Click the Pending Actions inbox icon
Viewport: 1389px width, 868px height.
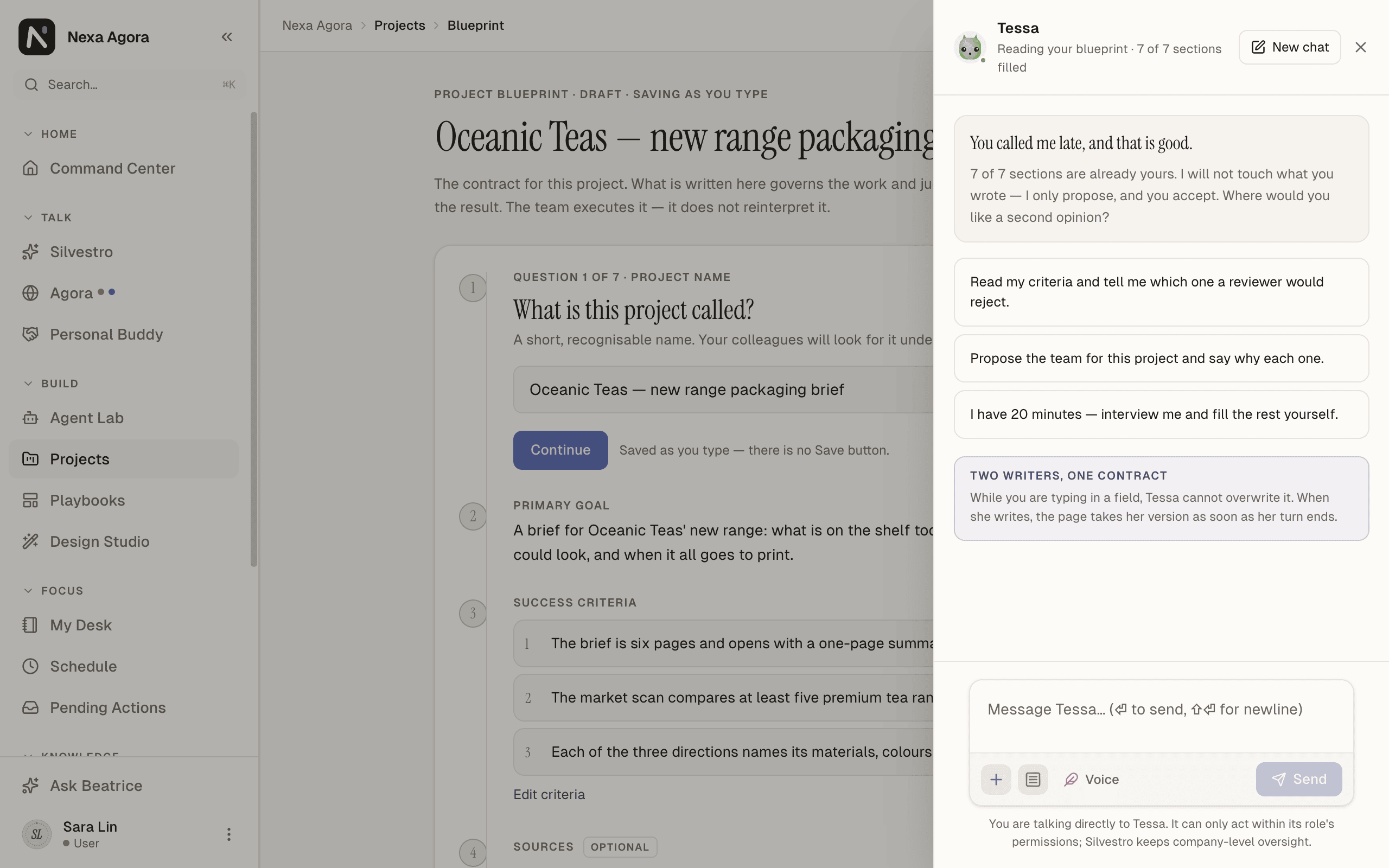tap(30, 708)
